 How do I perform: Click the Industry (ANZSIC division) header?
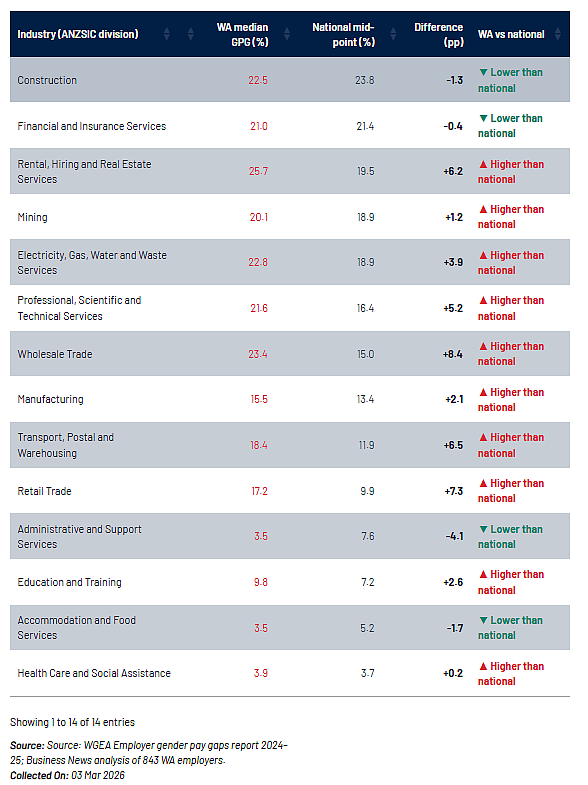[78, 35]
